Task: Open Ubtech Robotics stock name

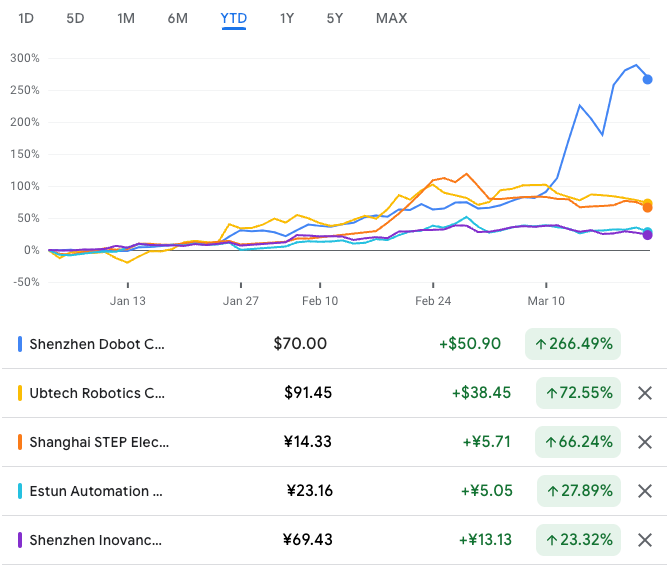Action: 97,393
